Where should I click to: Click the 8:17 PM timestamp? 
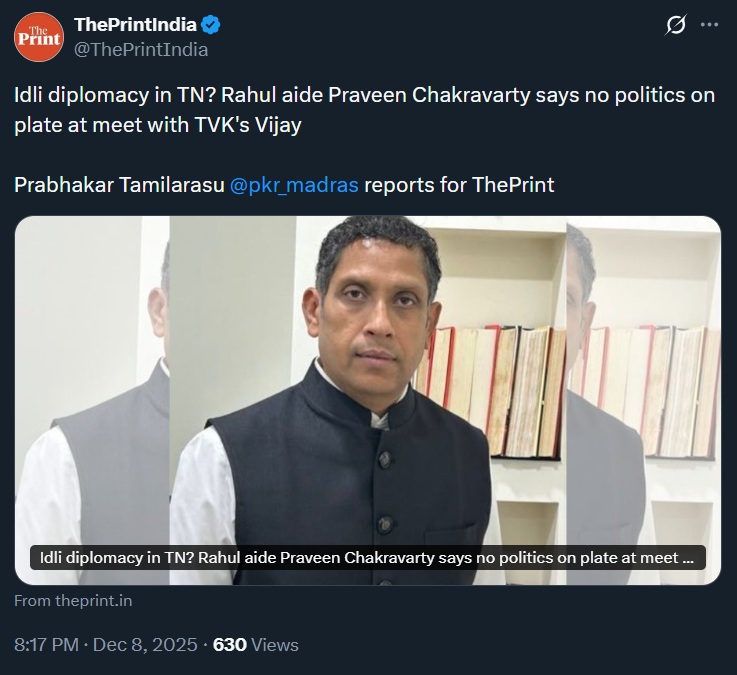46,645
